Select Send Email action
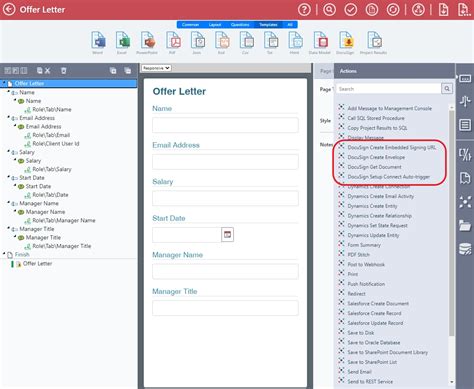Viewport: 474px width, 389px height. coord(359,372)
